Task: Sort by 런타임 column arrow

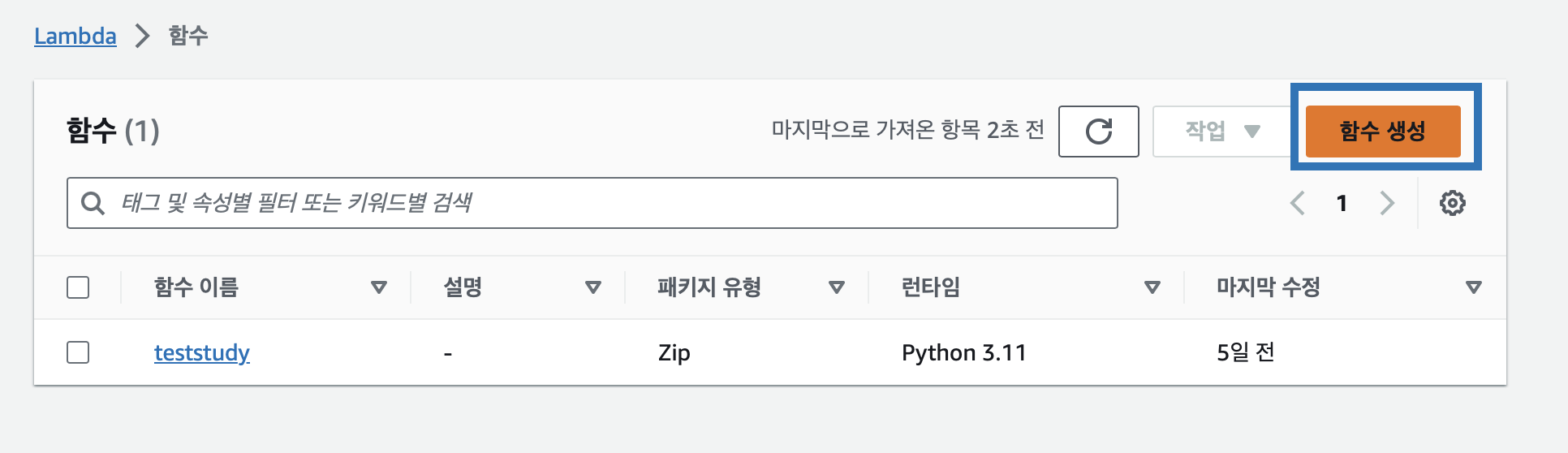Action: coord(1152,287)
